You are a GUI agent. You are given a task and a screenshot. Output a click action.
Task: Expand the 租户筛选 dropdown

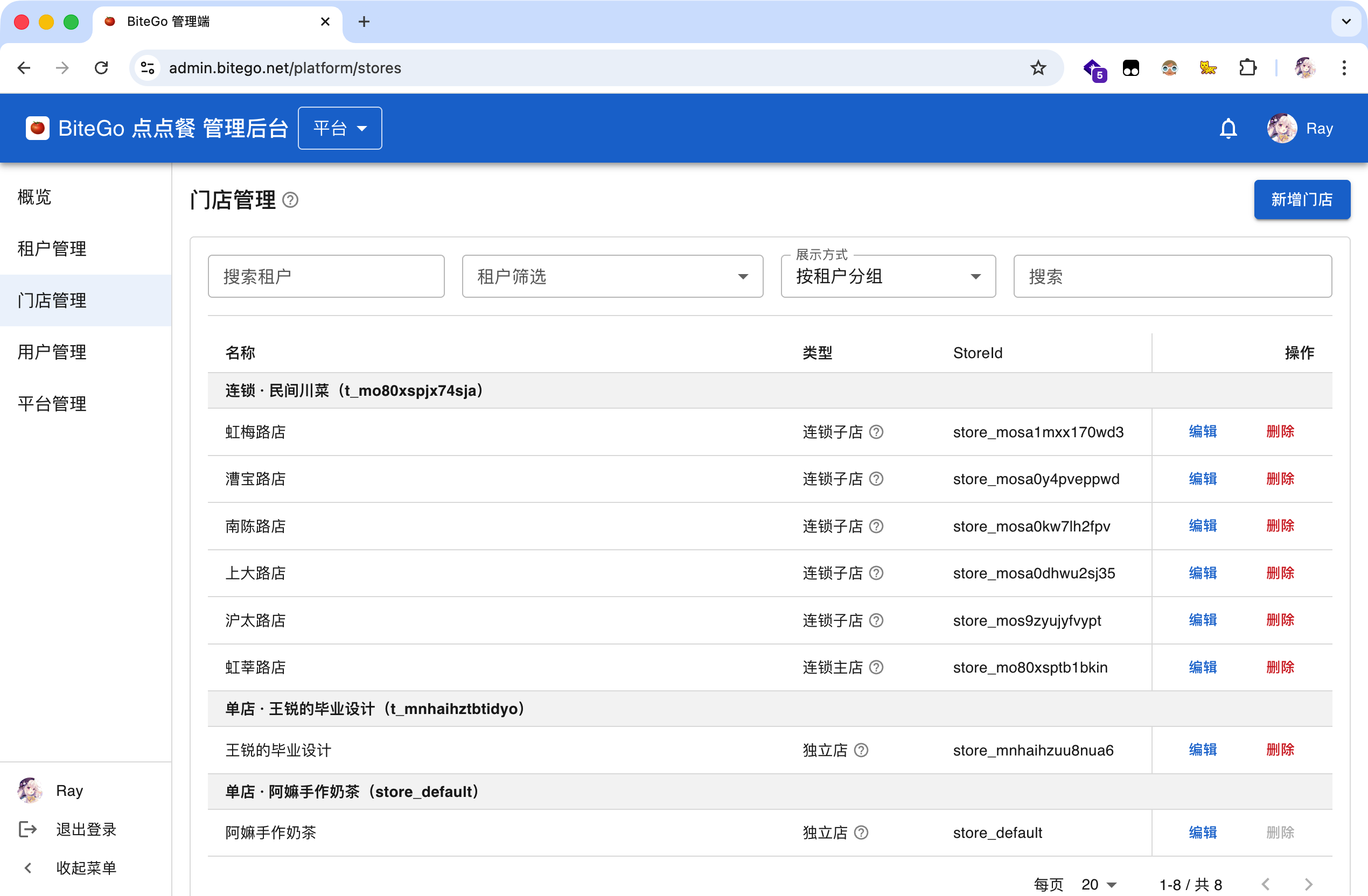[612, 276]
